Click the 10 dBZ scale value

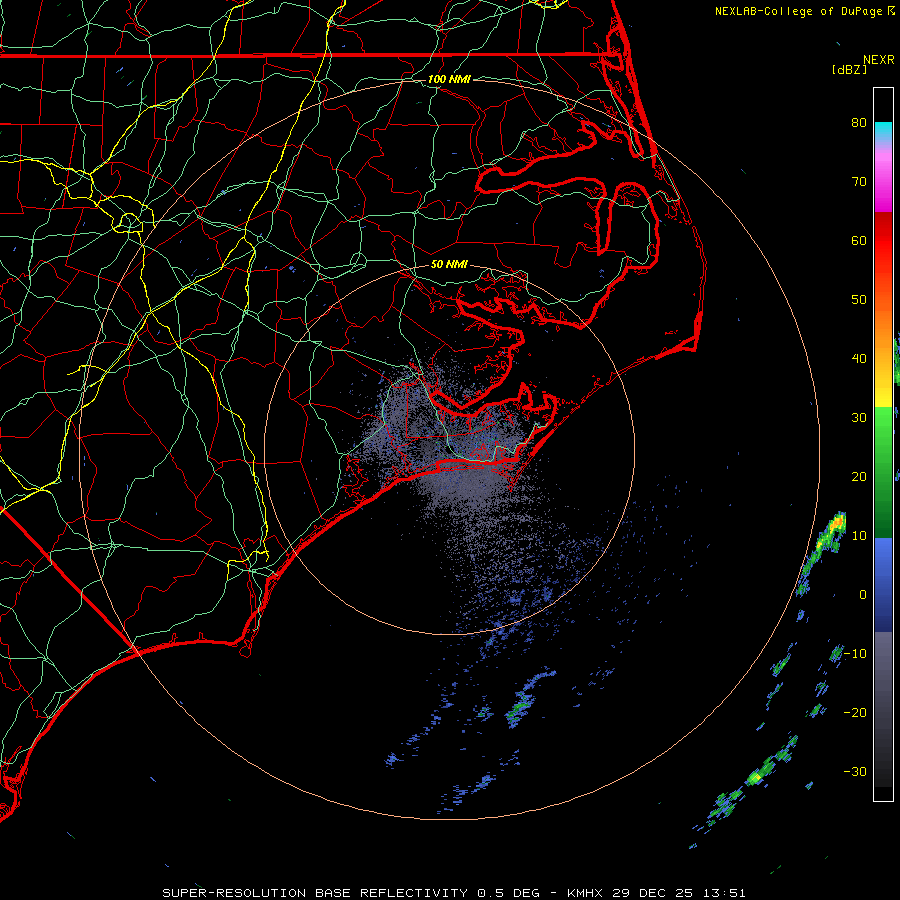point(859,536)
